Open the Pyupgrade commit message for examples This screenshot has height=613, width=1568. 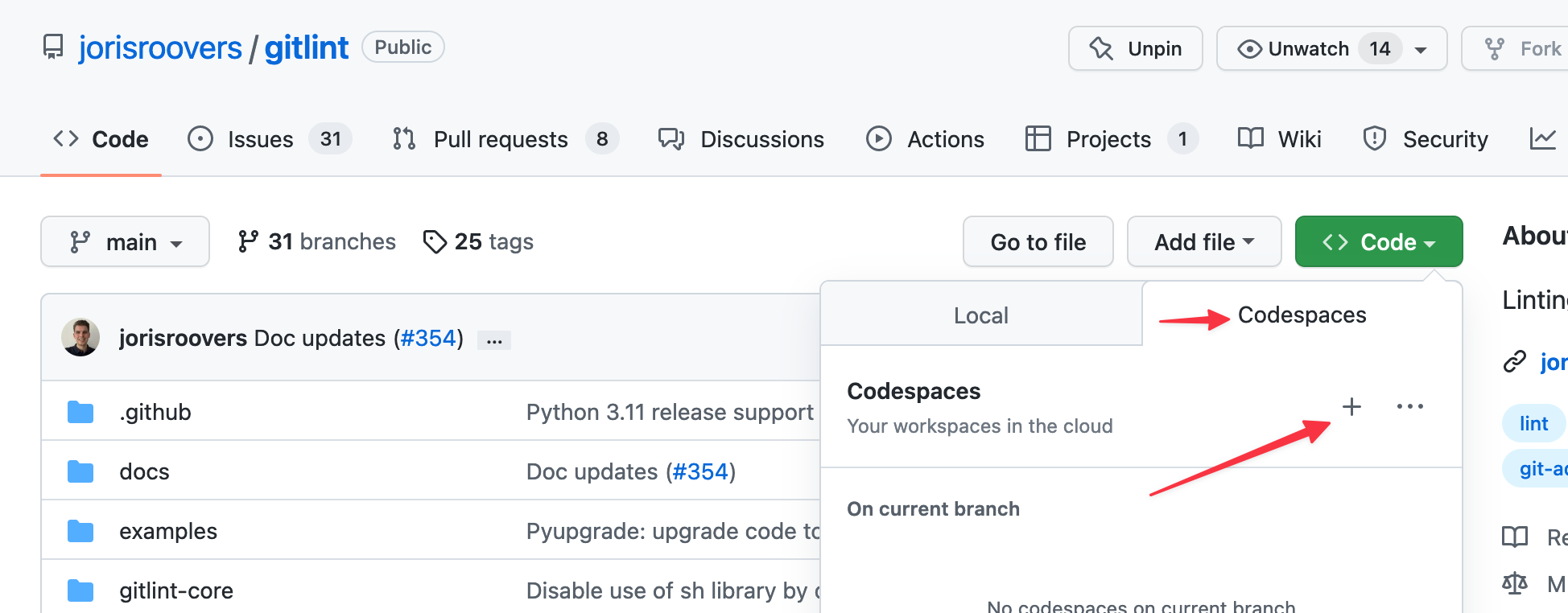click(673, 531)
